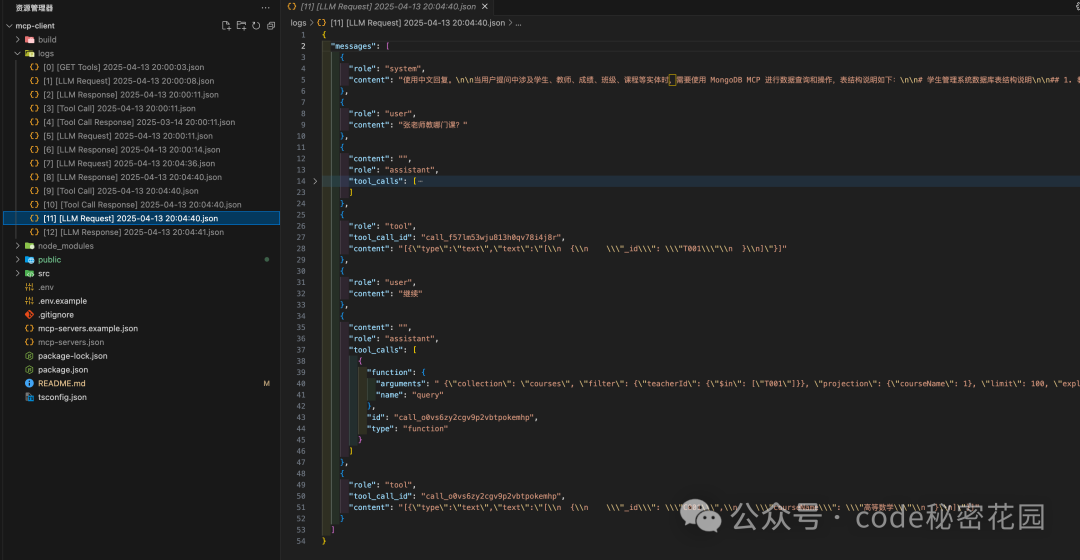1080x560 pixels.
Task: Collapse the mcp-client root folder
Action: tap(9, 25)
